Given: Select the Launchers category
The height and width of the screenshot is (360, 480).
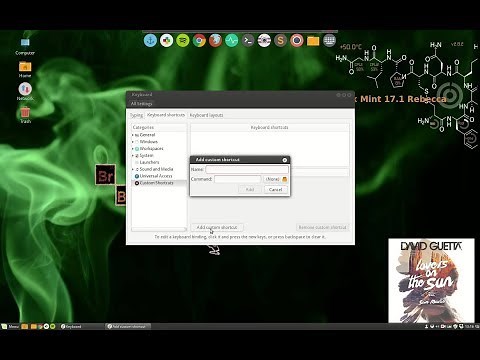Looking at the screenshot, I should 149,162.
